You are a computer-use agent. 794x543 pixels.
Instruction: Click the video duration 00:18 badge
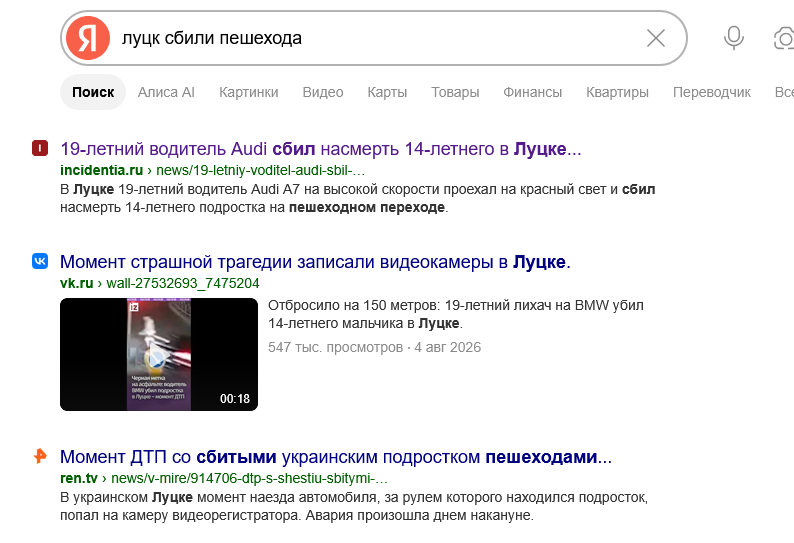(234, 399)
